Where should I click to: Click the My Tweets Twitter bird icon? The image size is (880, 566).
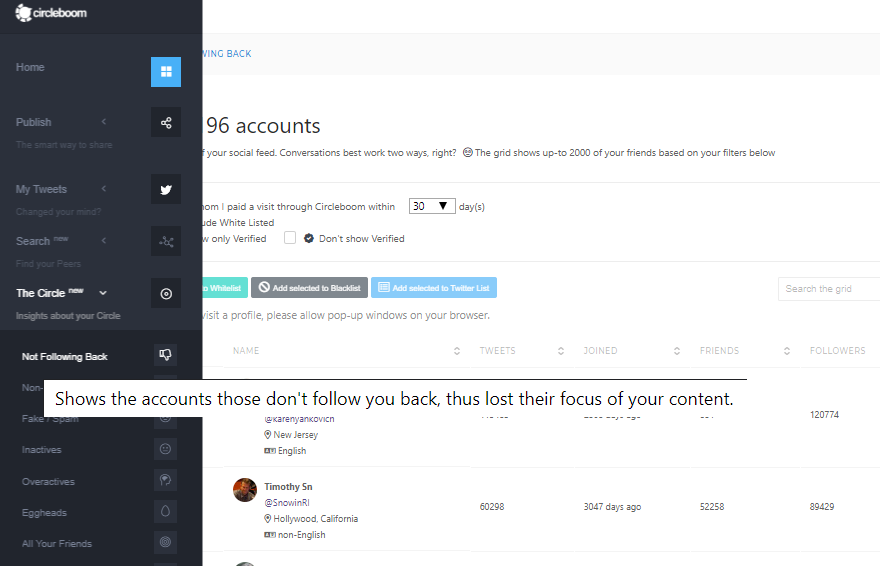[x=166, y=190]
